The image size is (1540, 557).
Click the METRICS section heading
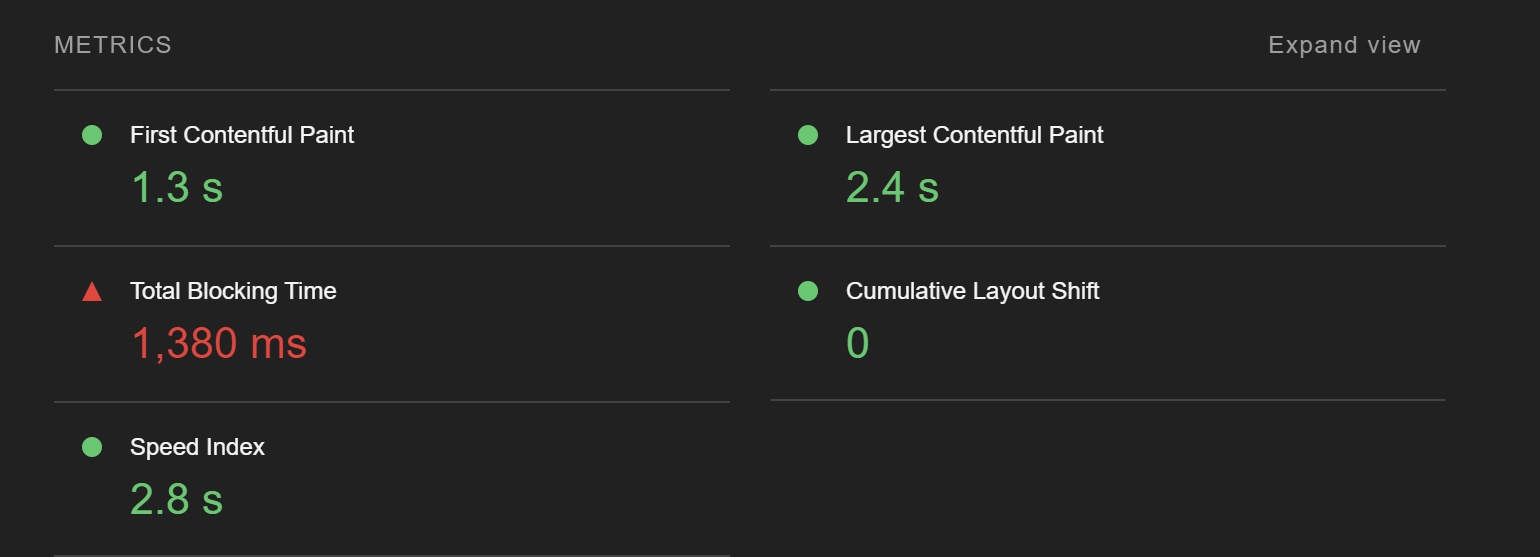(113, 45)
